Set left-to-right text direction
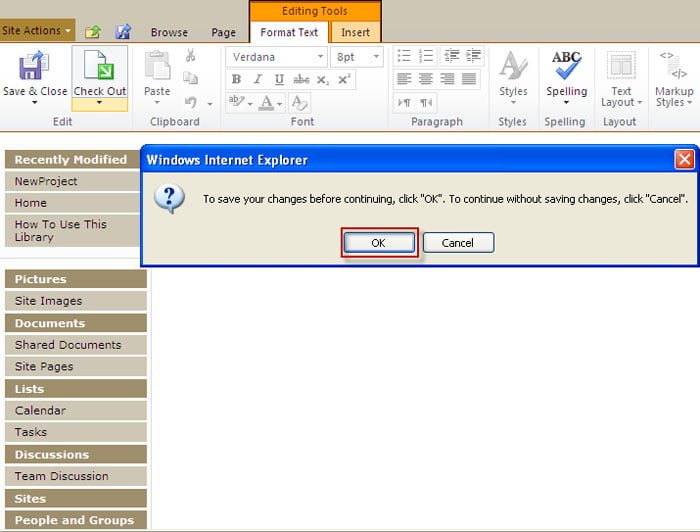Image resolution: width=700 pixels, height=532 pixels. (404, 103)
